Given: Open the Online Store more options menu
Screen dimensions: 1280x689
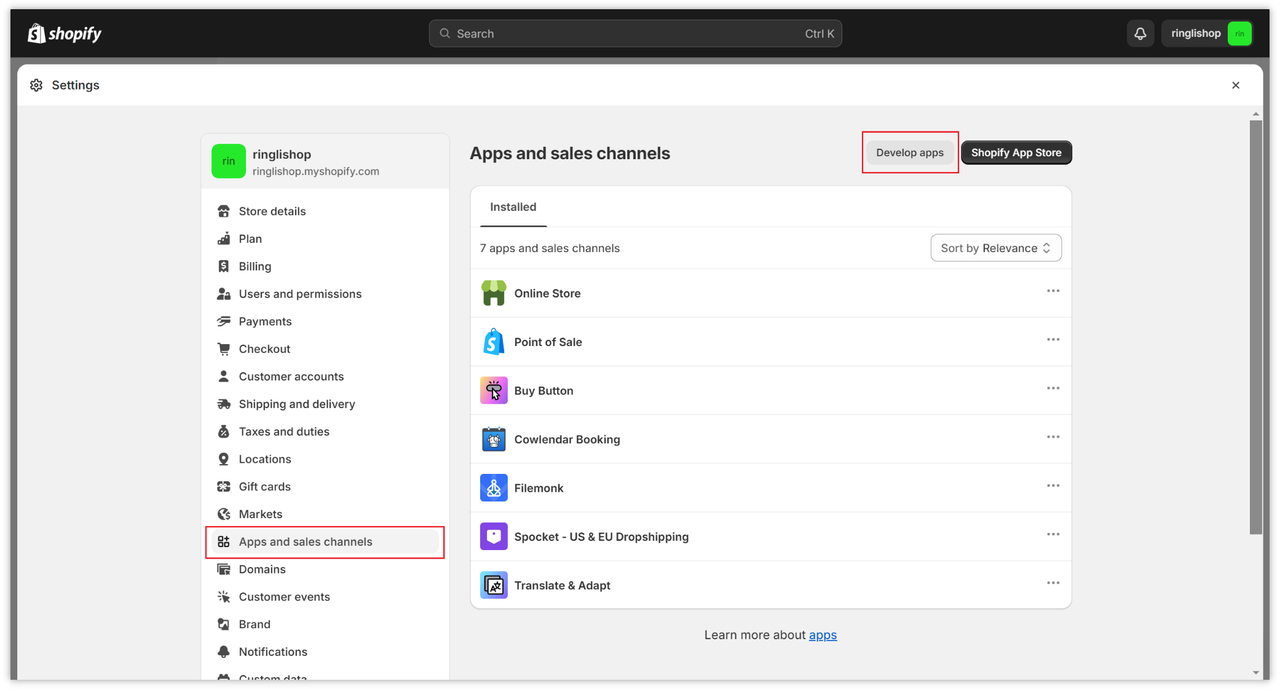Looking at the screenshot, I should tap(1053, 291).
